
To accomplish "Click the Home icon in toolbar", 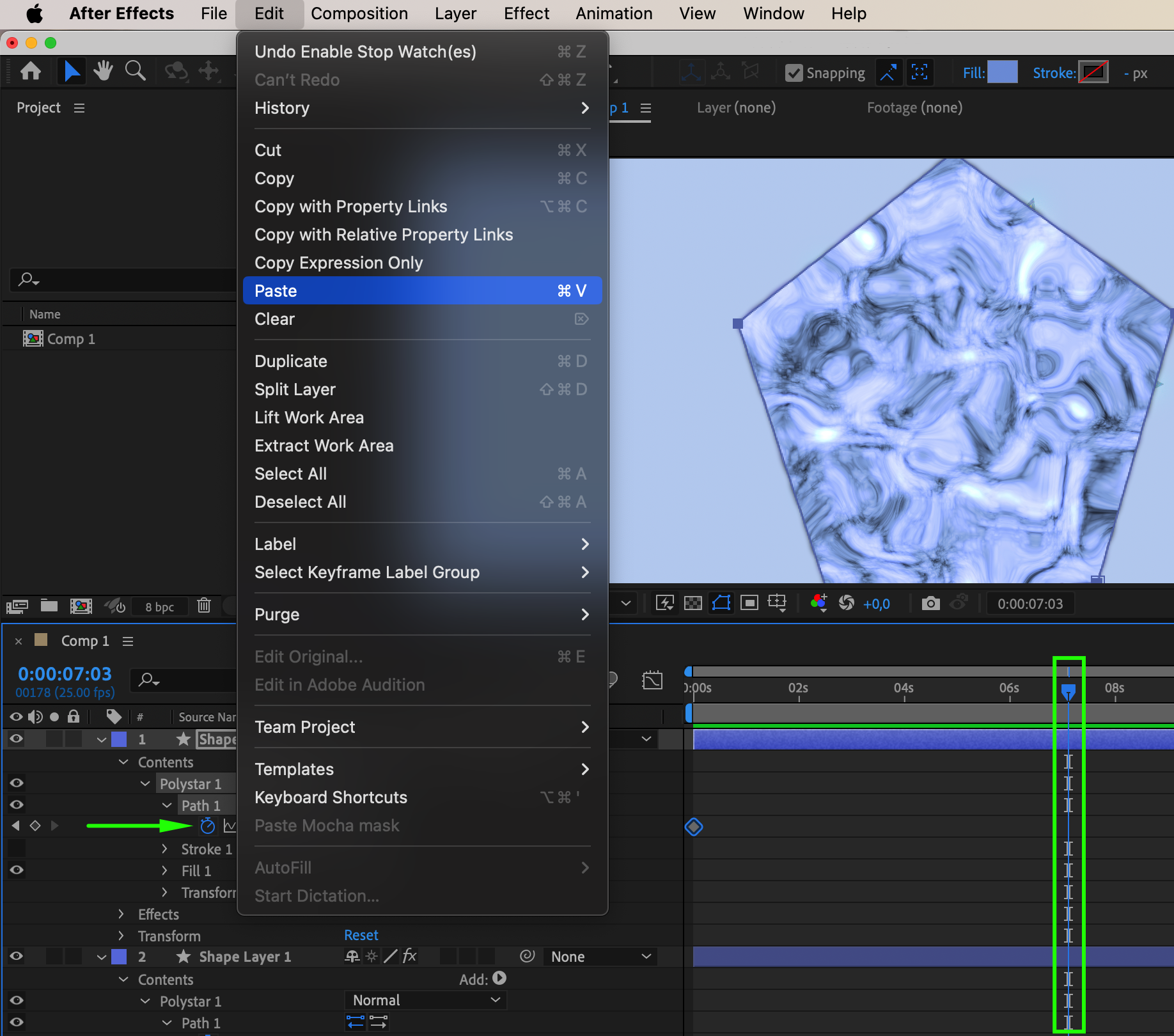I will [x=31, y=71].
